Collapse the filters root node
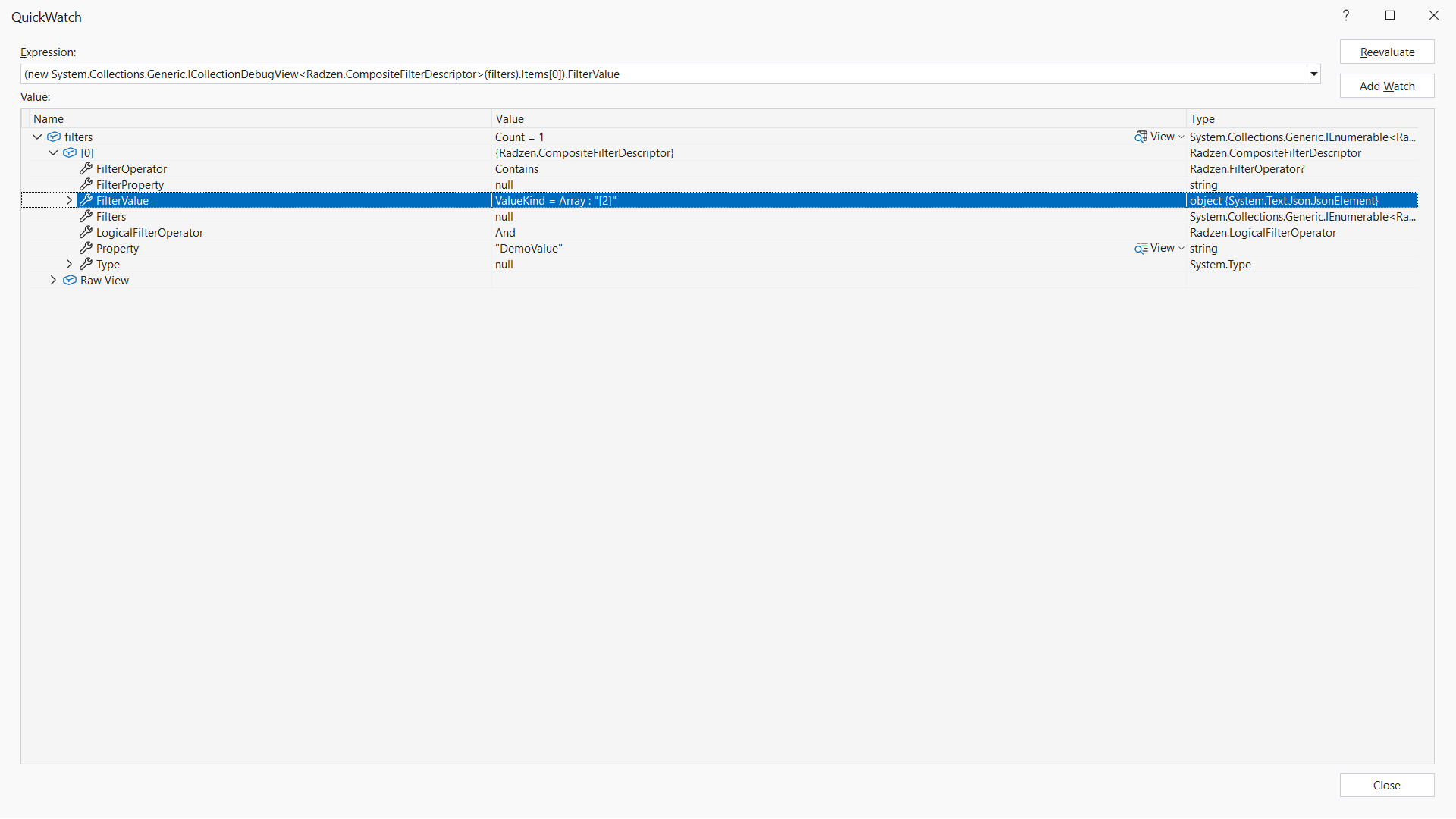The height and width of the screenshot is (819, 1456). [37, 136]
